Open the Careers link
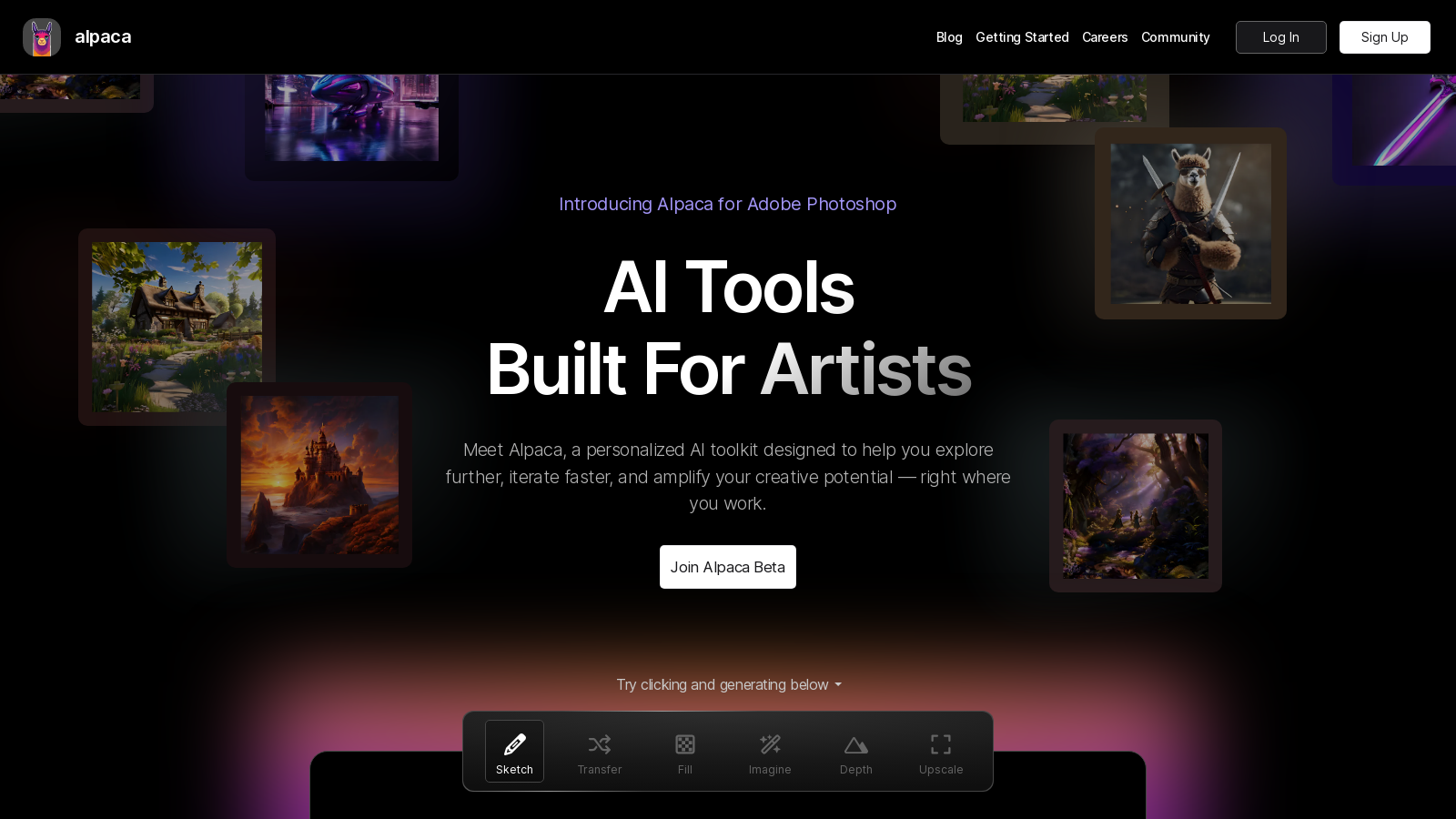The height and width of the screenshot is (819, 1456). (1105, 37)
